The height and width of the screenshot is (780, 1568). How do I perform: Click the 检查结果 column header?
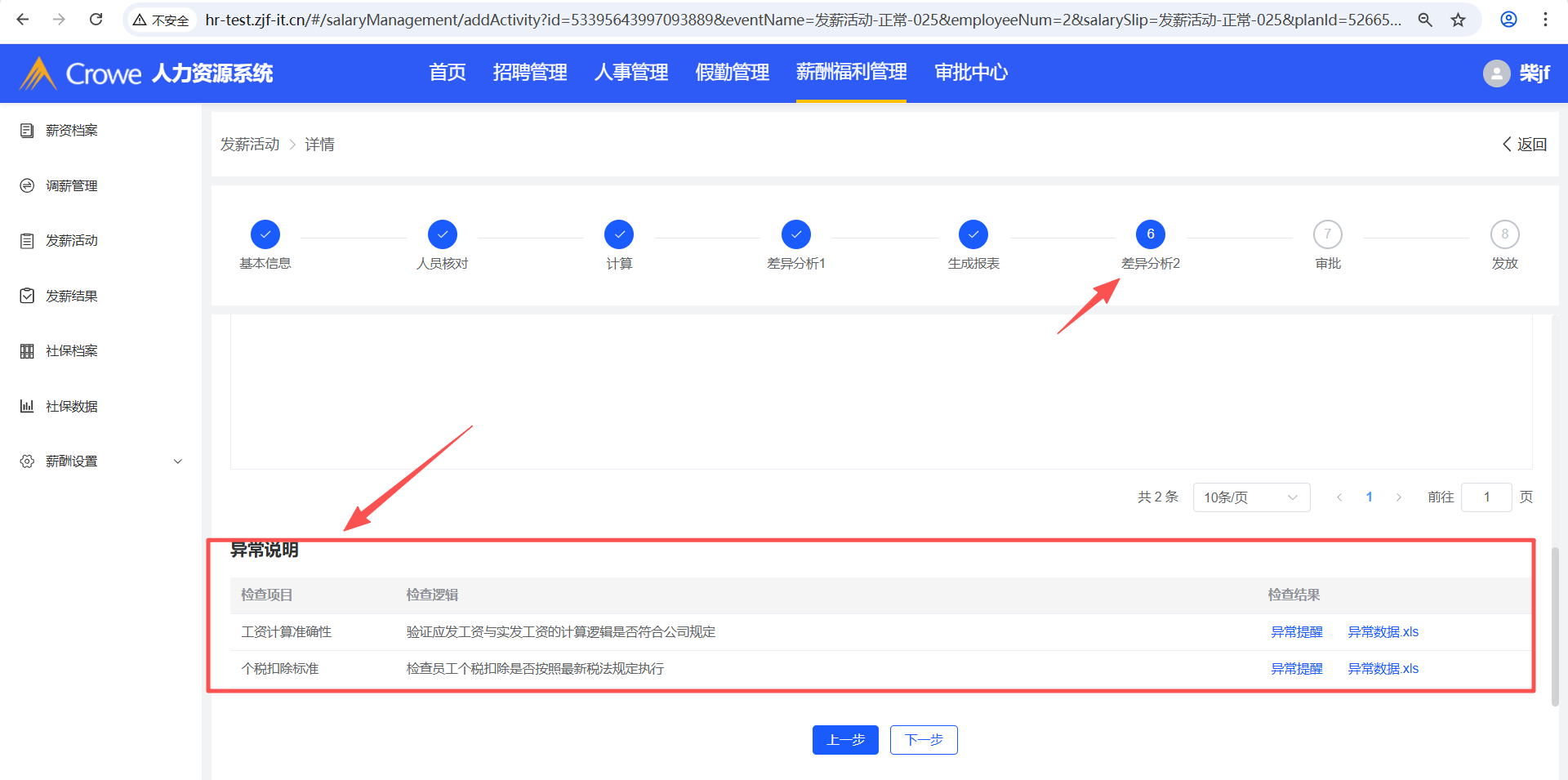pyautogui.click(x=1294, y=595)
